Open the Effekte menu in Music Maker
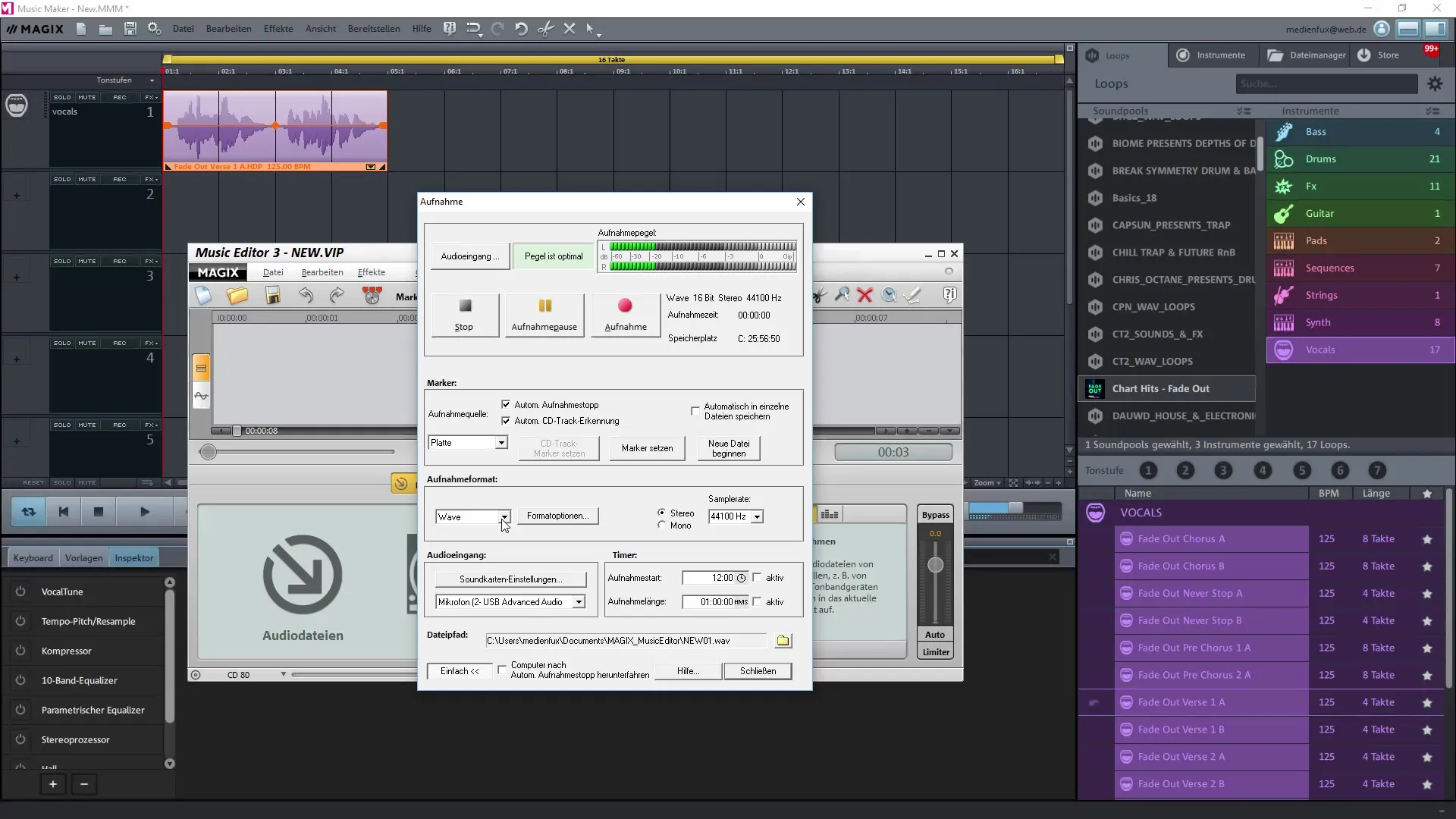The height and width of the screenshot is (819, 1456). (278, 29)
